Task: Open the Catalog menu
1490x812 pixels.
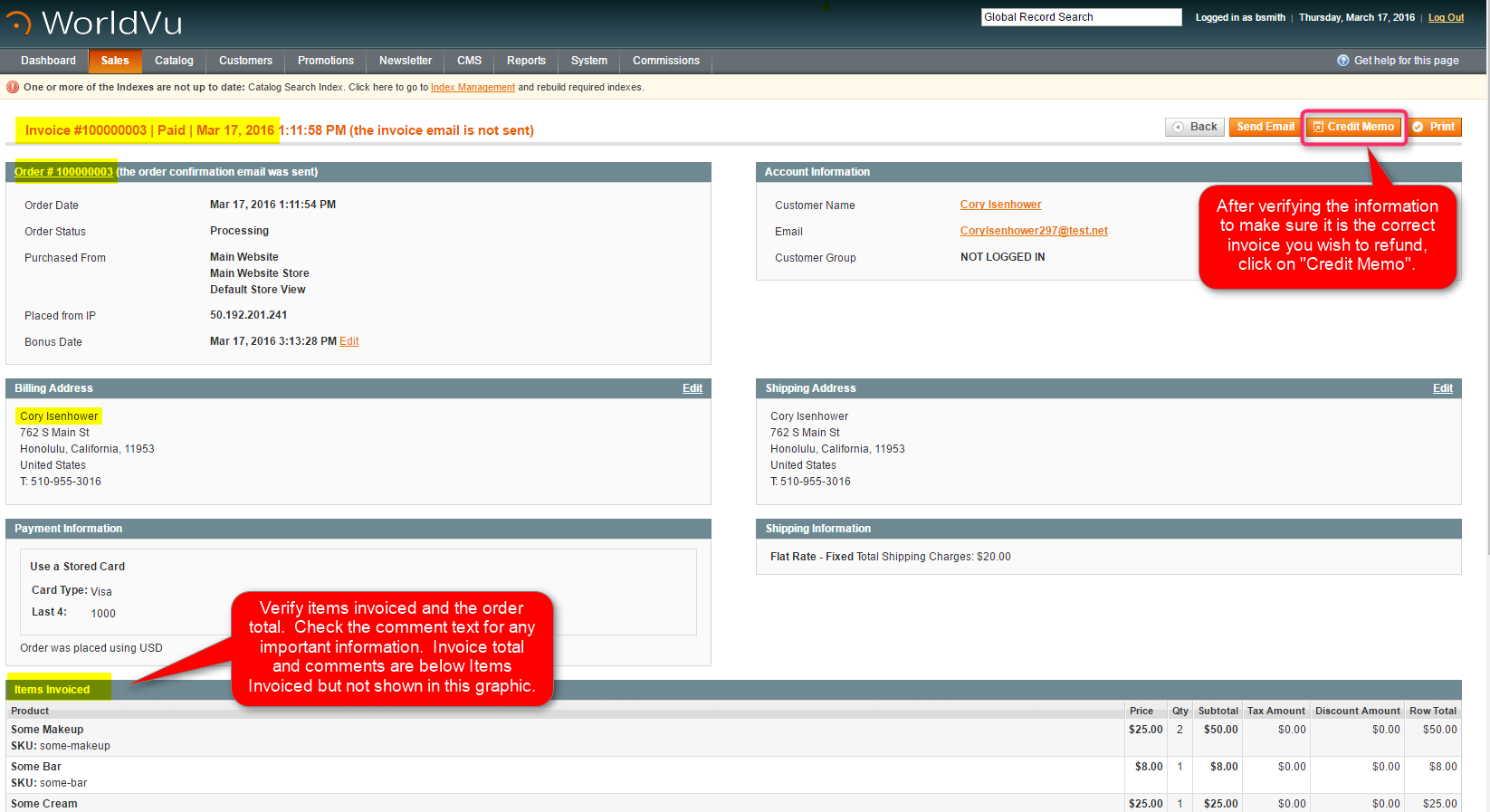Action: click(x=174, y=61)
